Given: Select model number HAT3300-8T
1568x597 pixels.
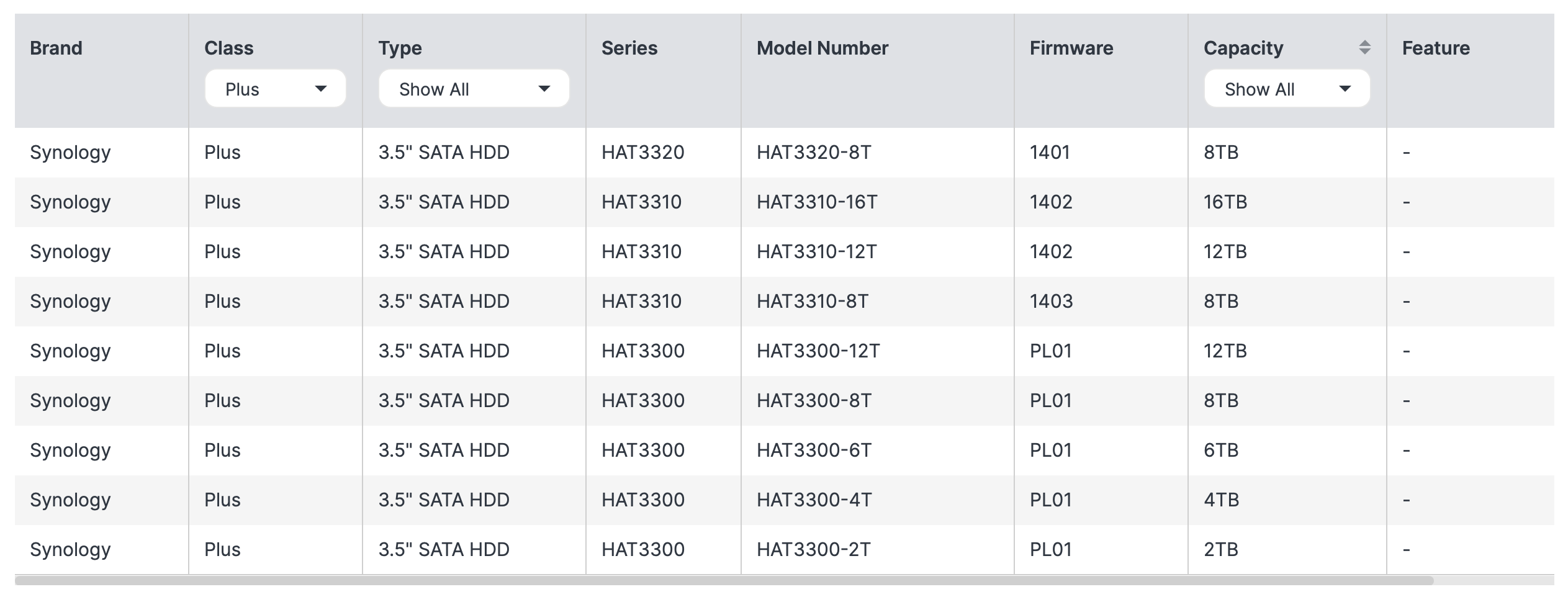Looking at the screenshot, I should tap(814, 400).
